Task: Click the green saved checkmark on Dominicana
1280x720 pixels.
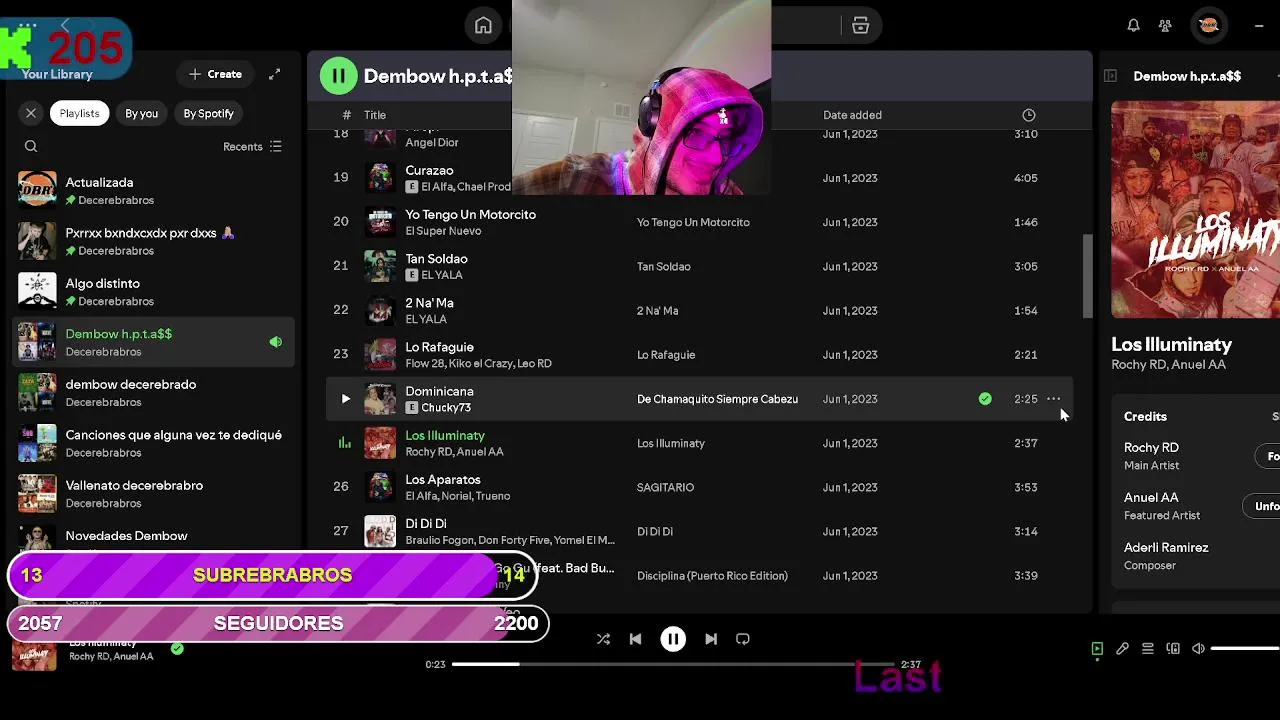Action: point(985,399)
